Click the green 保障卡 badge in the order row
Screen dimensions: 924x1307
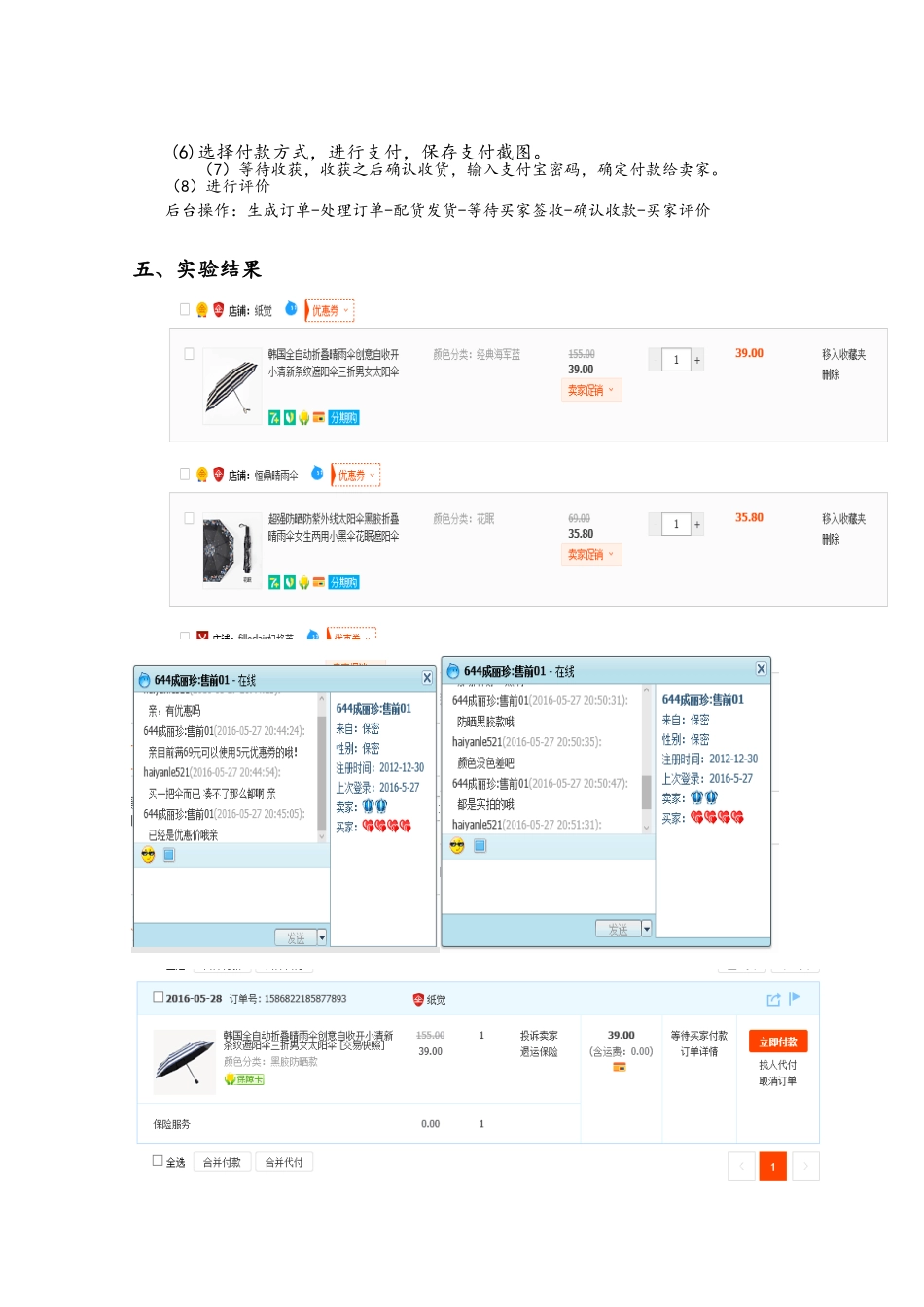point(244,1079)
